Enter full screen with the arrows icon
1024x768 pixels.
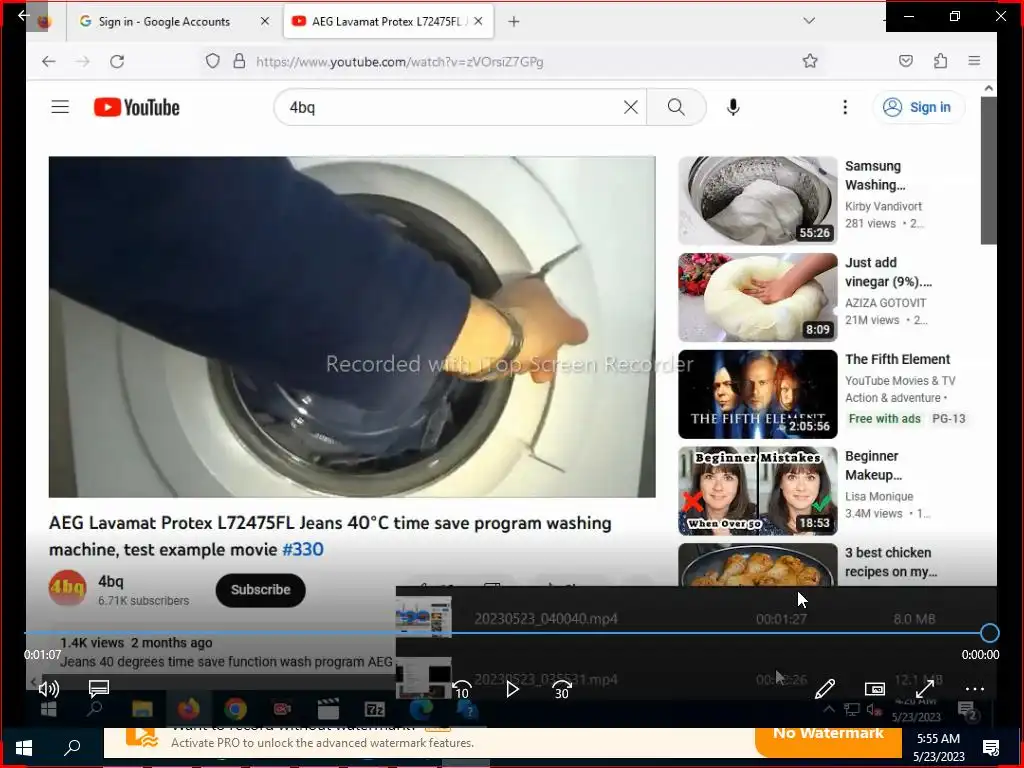(x=925, y=689)
